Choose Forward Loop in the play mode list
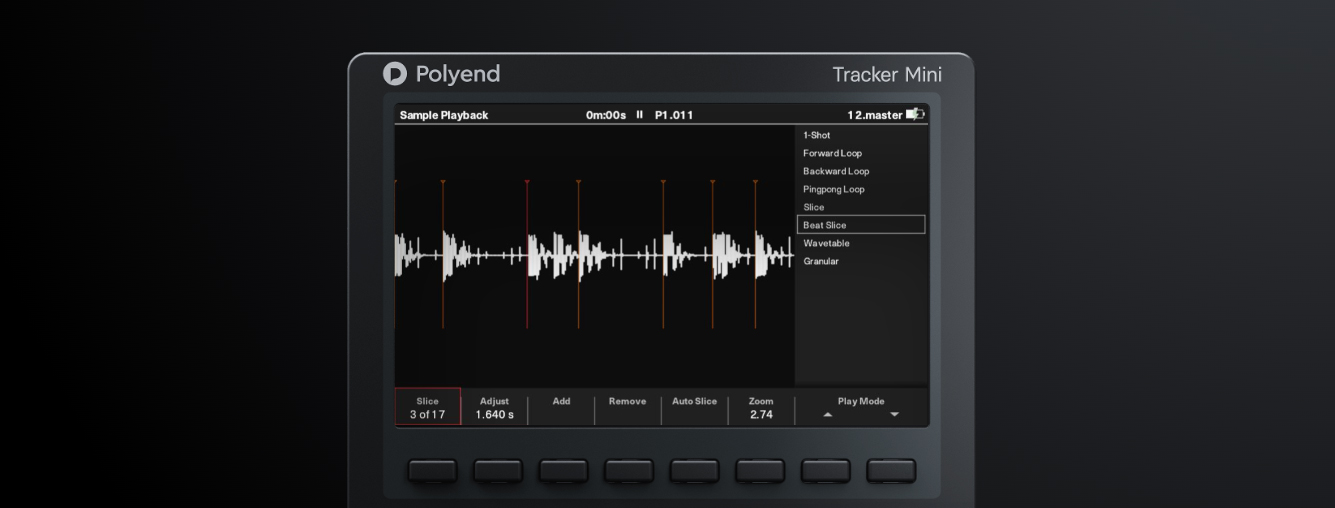Image resolution: width=1335 pixels, height=508 pixels. click(832, 153)
